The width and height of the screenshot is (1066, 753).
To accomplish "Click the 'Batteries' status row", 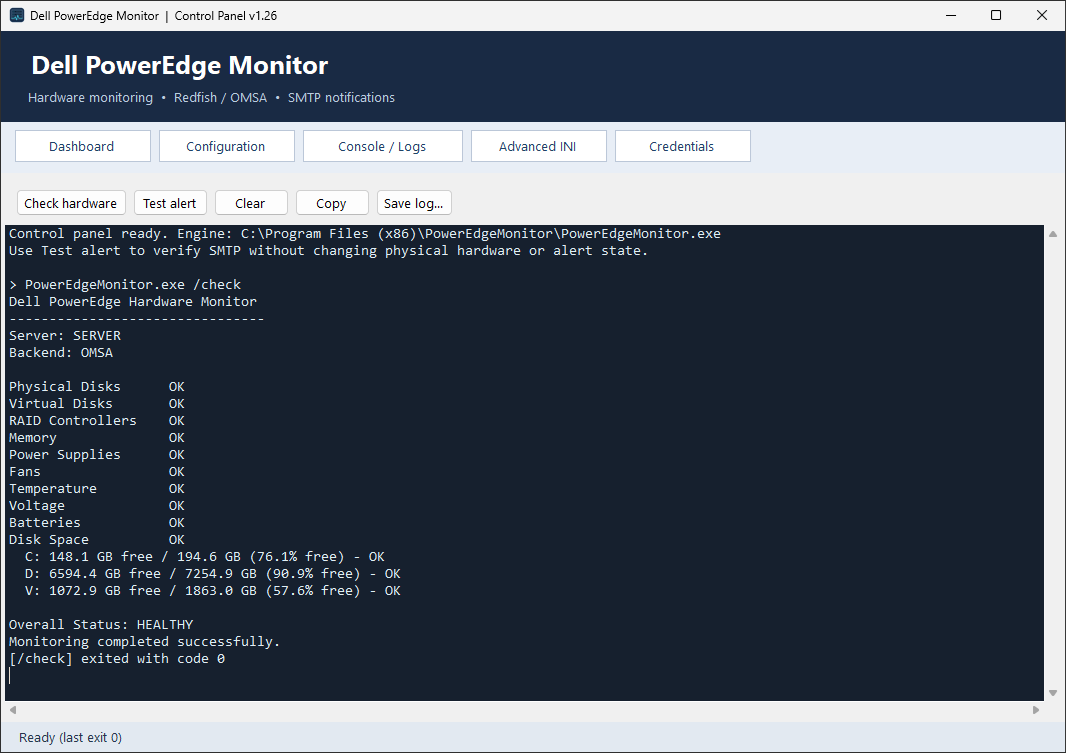I will (x=97, y=522).
